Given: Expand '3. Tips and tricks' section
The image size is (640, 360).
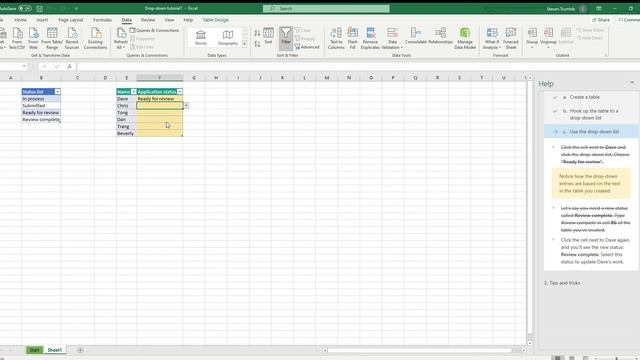Looking at the screenshot, I should [562, 283].
